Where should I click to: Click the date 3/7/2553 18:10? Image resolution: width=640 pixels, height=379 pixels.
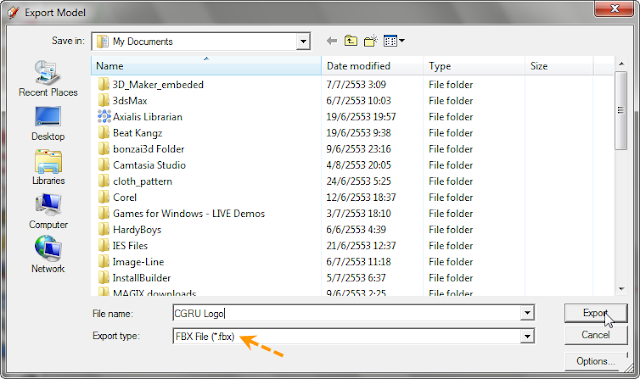point(358,213)
